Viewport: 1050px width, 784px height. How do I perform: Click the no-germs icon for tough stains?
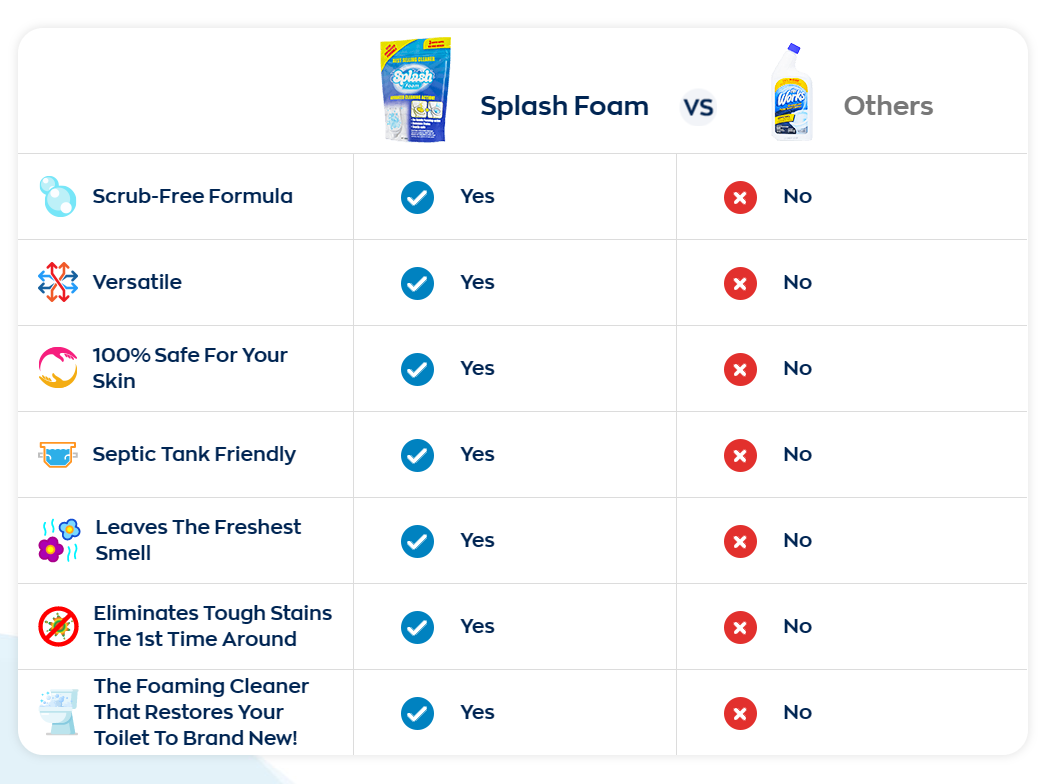coord(58,626)
